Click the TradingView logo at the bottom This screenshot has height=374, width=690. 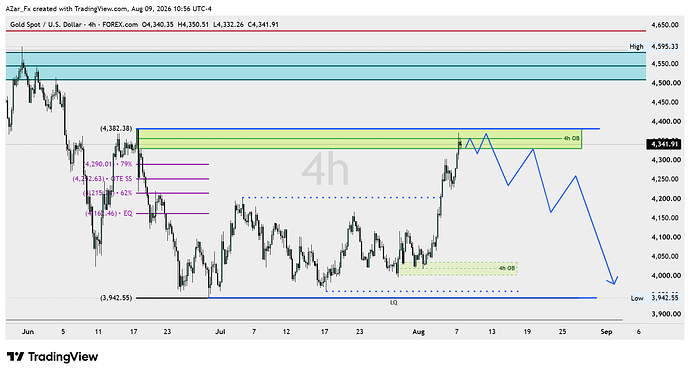(x=52, y=356)
